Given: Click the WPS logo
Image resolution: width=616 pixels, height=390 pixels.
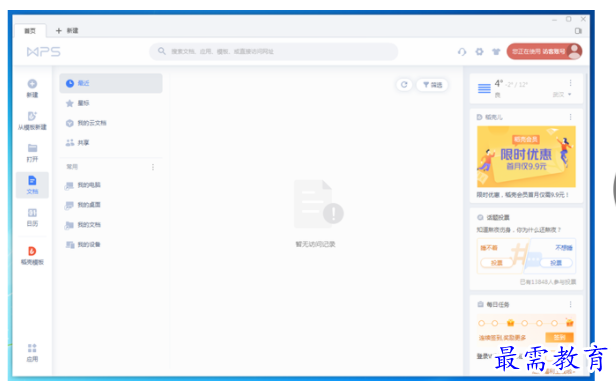Looking at the screenshot, I should (x=44, y=51).
